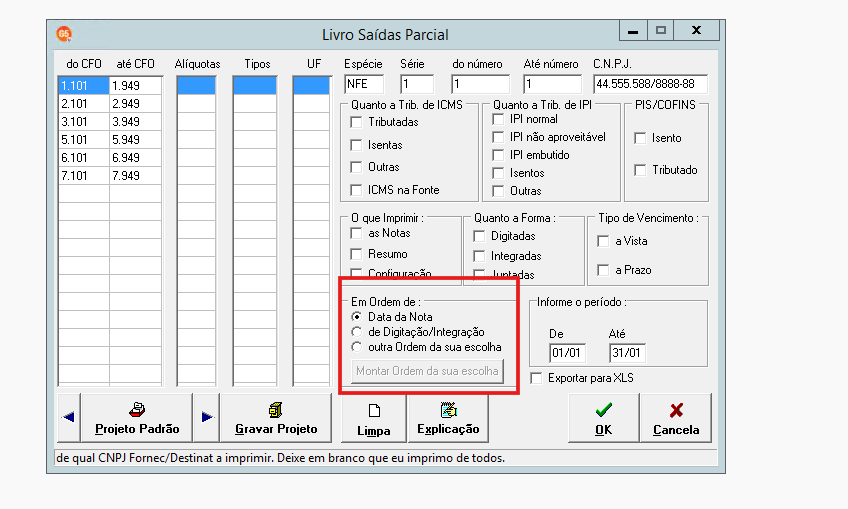Screen dimensions: 848x509
Task: Enable ICMS na Fonte checkbox
Action: 356,190
